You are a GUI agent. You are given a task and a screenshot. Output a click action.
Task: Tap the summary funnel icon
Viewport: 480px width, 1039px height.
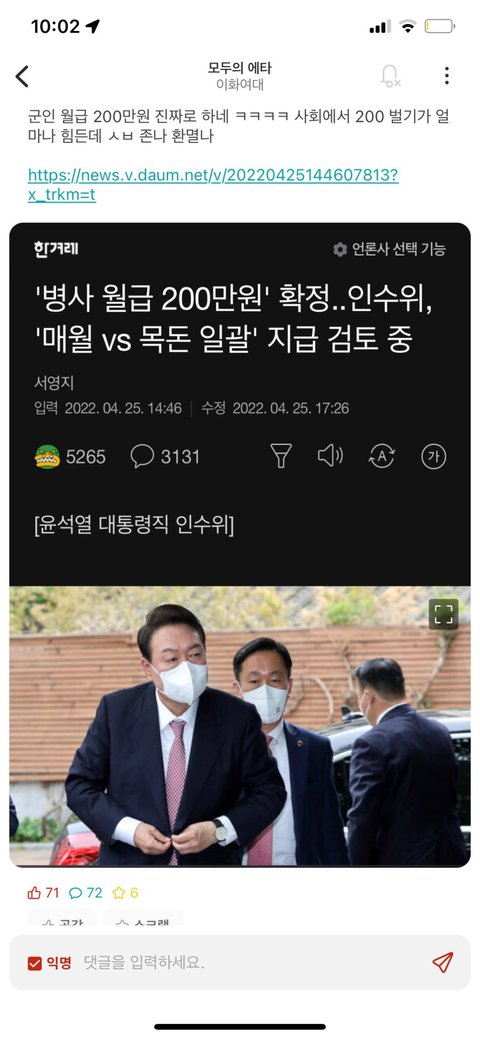click(x=281, y=456)
